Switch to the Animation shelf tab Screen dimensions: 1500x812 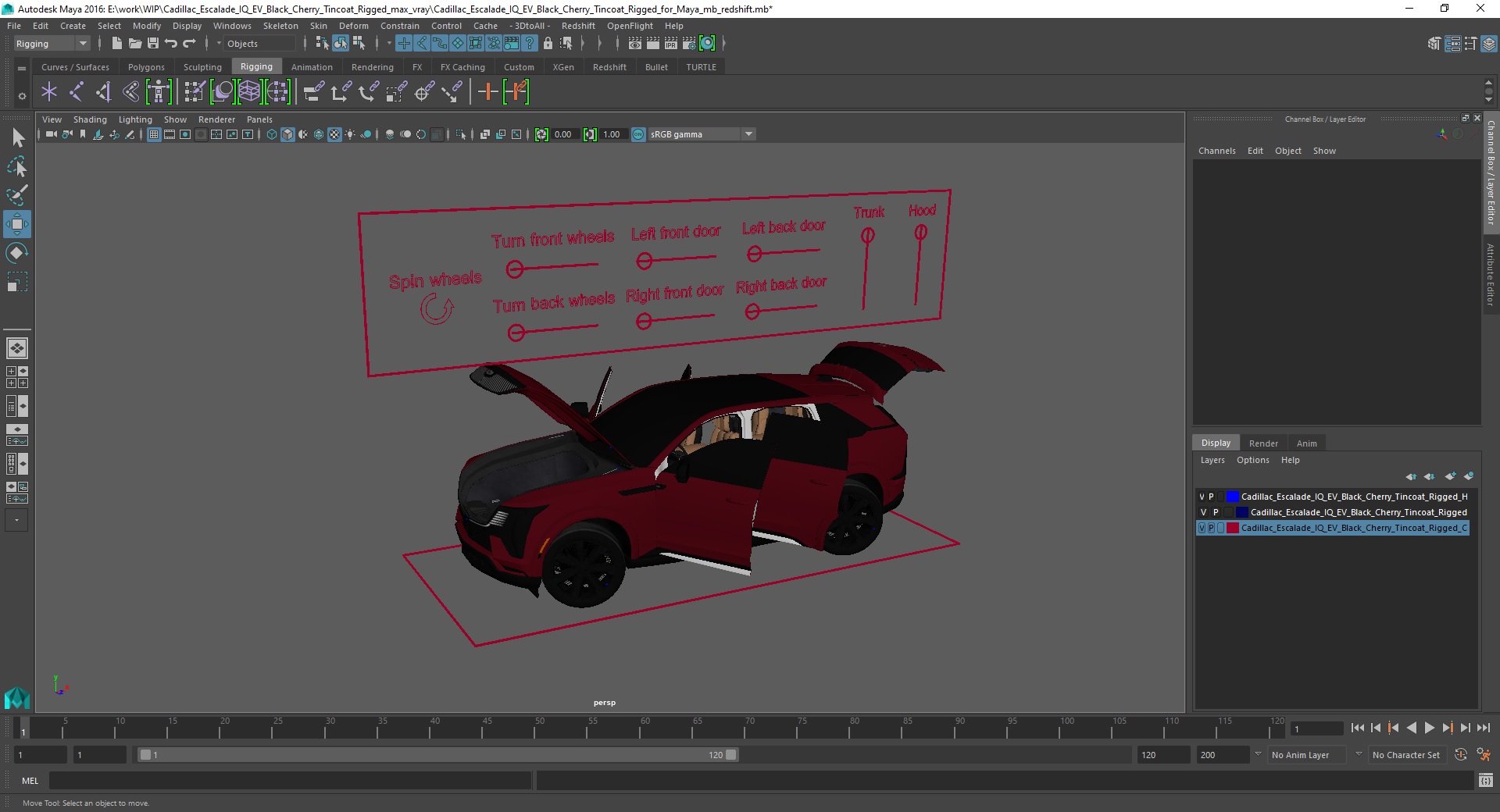tap(312, 67)
